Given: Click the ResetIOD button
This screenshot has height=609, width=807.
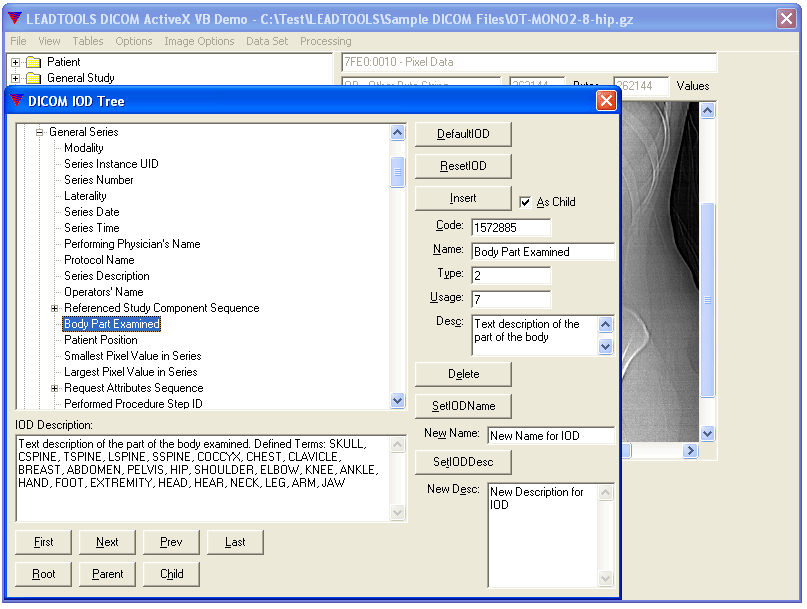Looking at the screenshot, I should [462, 166].
